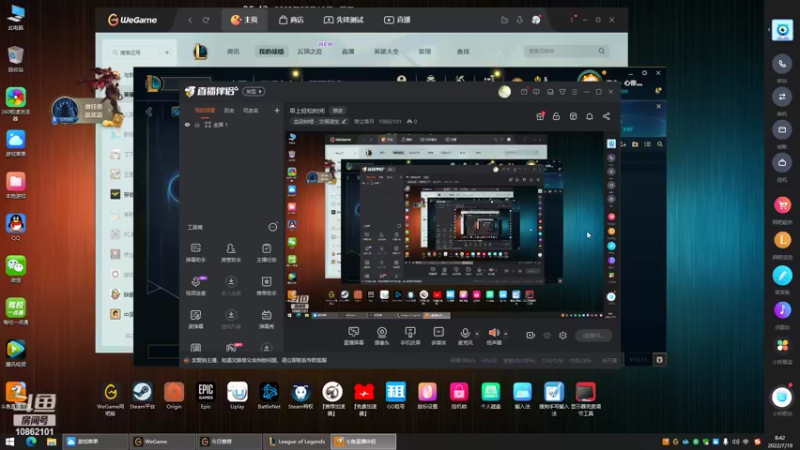The height and width of the screenshot is (450, 800).
Task: Switch to WeGame's 先锋测试 tab
Action: point(343,20)
